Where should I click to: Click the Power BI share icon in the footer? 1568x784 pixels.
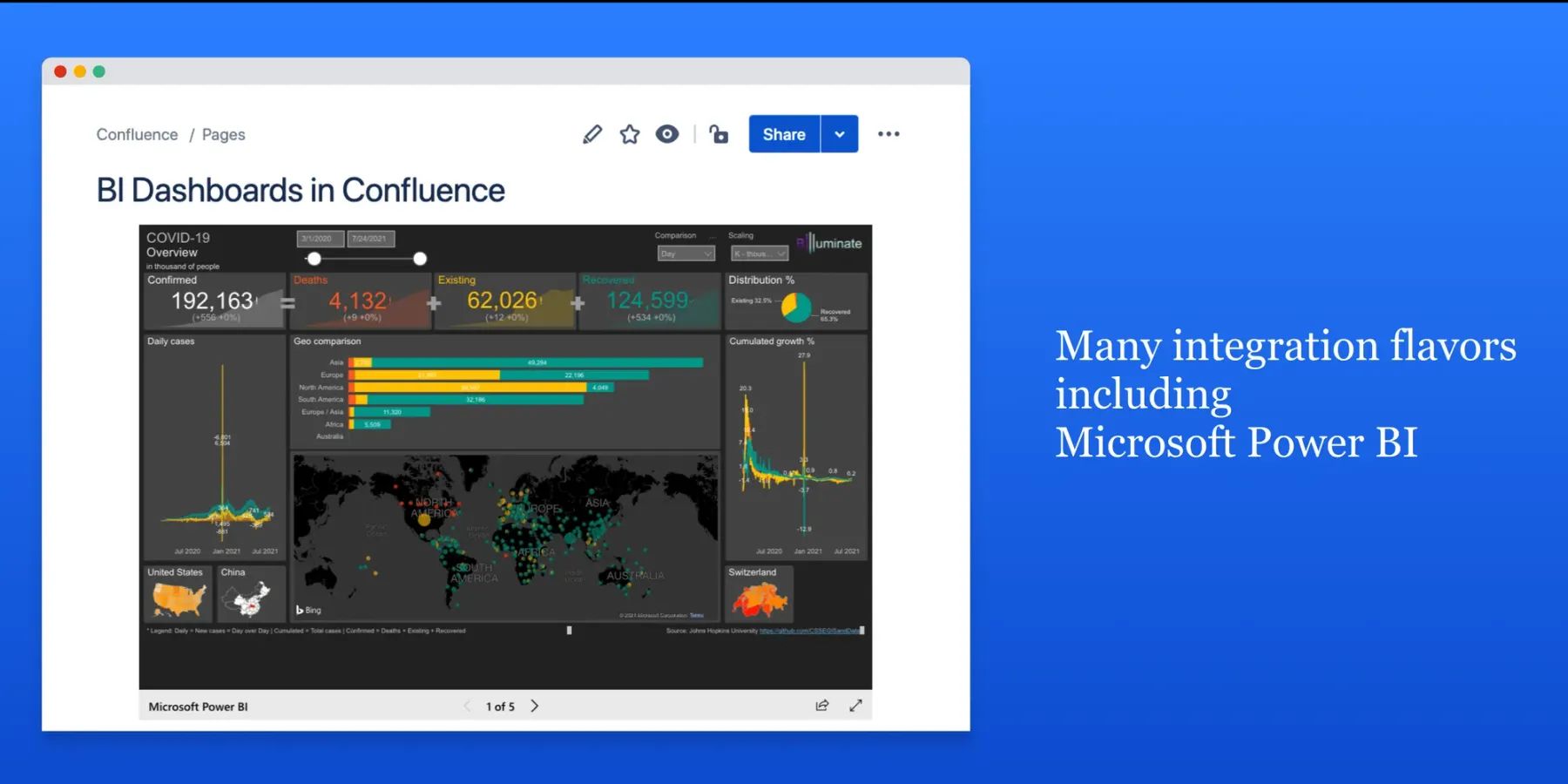pos(821,706)
